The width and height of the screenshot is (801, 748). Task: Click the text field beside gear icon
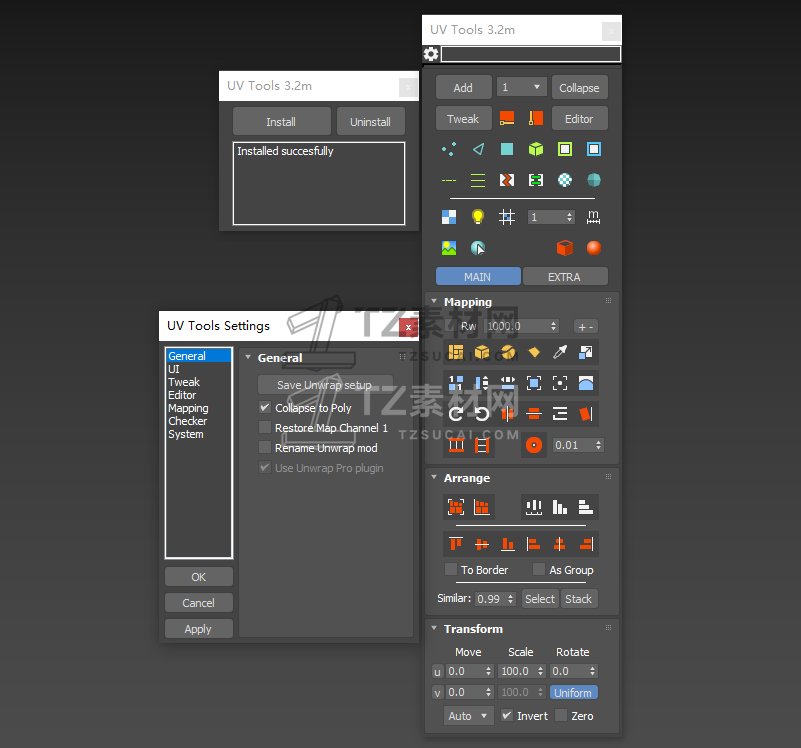[531, 54]
